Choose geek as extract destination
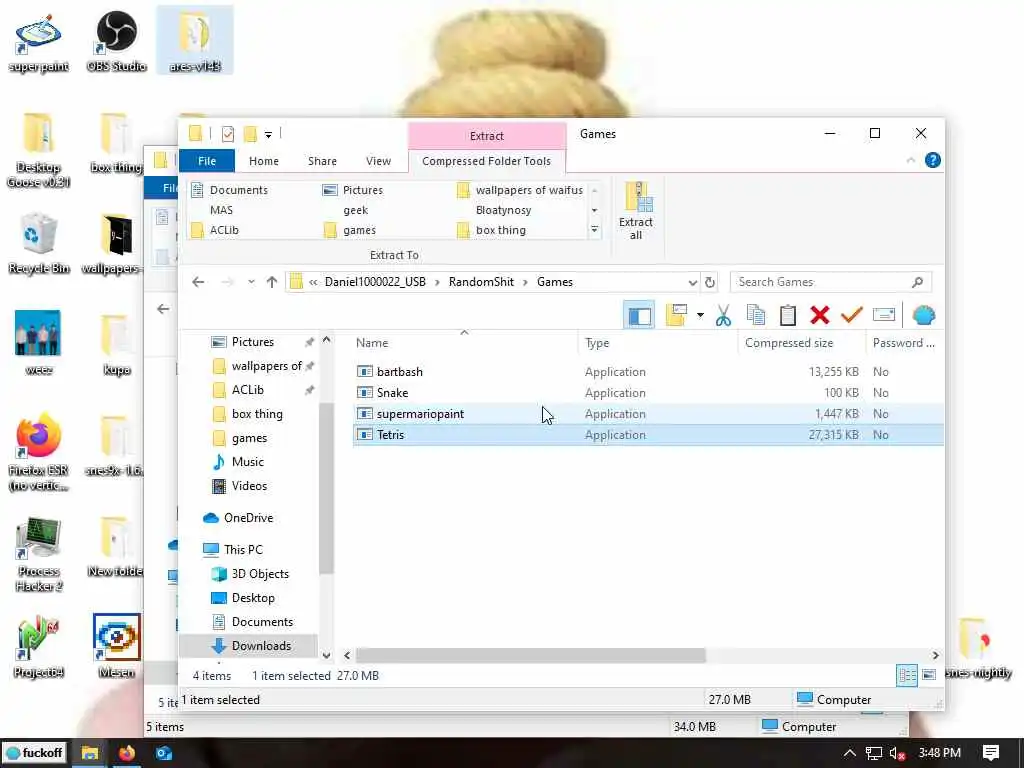 point(355,210)
